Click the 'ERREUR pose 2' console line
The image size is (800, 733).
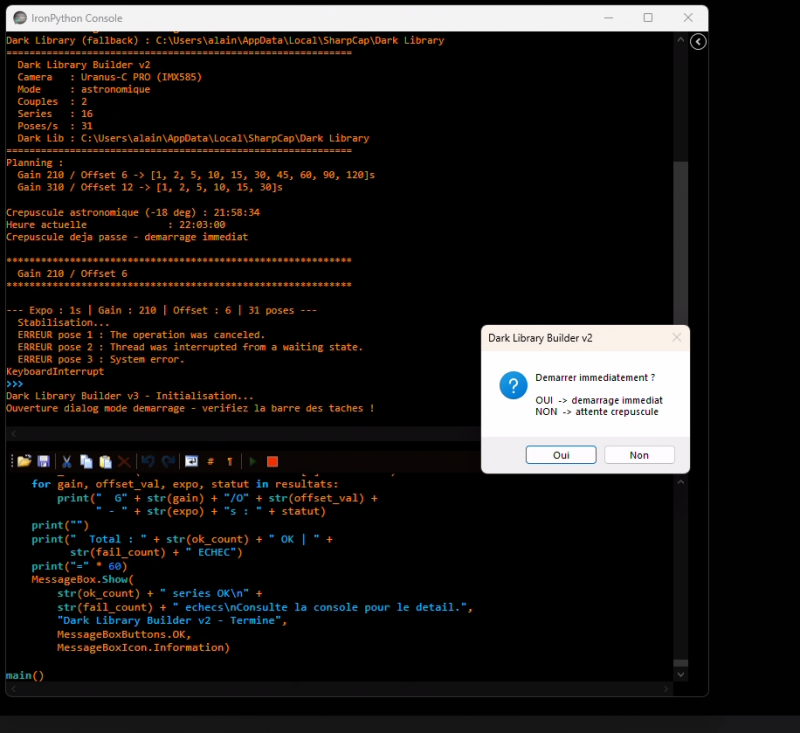190,347
